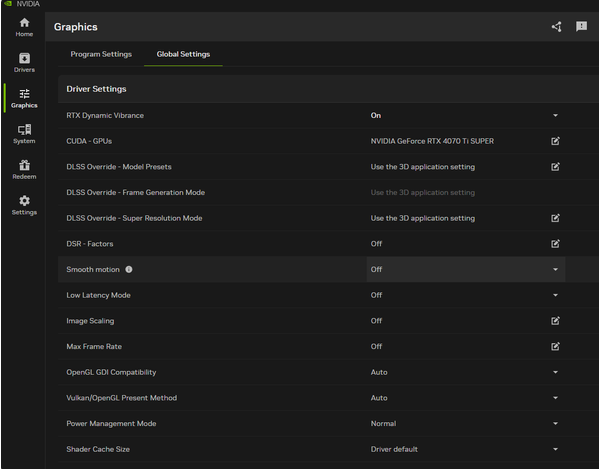599x469 pixels.
Task: Open the Redeem gift icon
Action: pos(24,170)
